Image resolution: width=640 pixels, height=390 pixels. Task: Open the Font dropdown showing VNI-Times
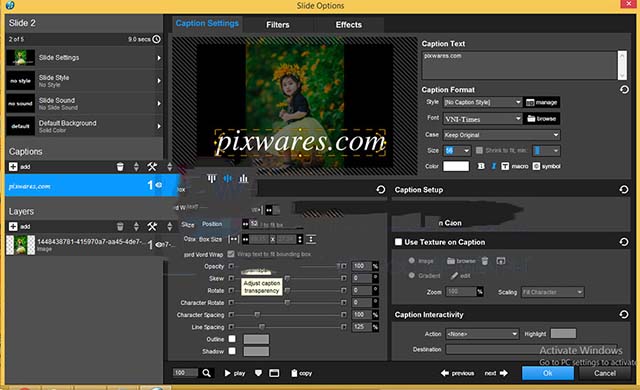coord(483,119)
